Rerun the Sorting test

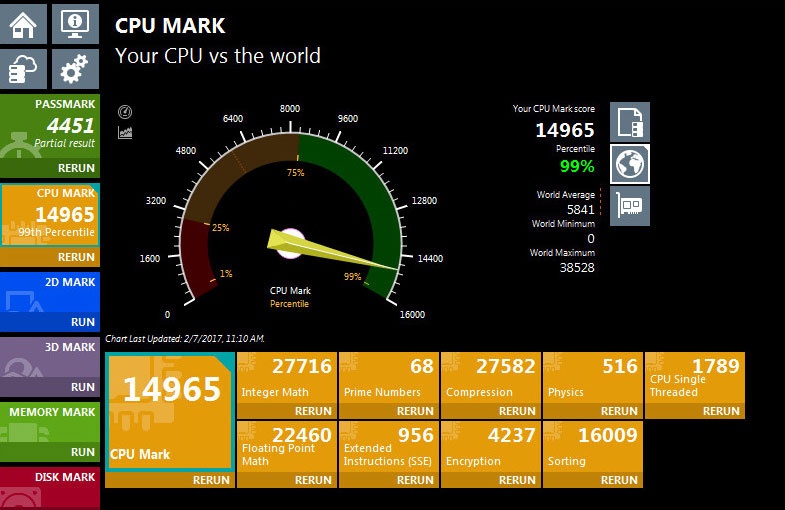[x=619, y=480]
